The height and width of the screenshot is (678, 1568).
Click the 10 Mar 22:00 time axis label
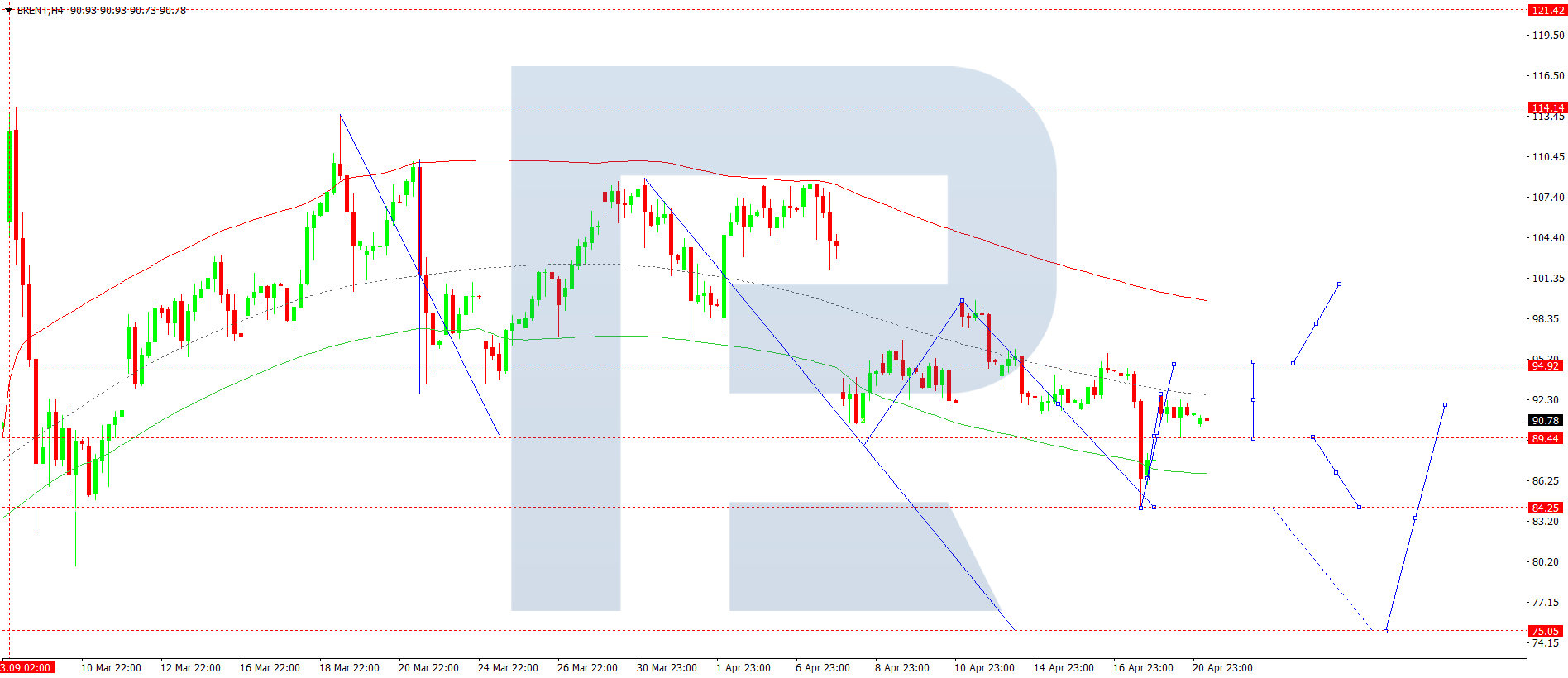111,668
